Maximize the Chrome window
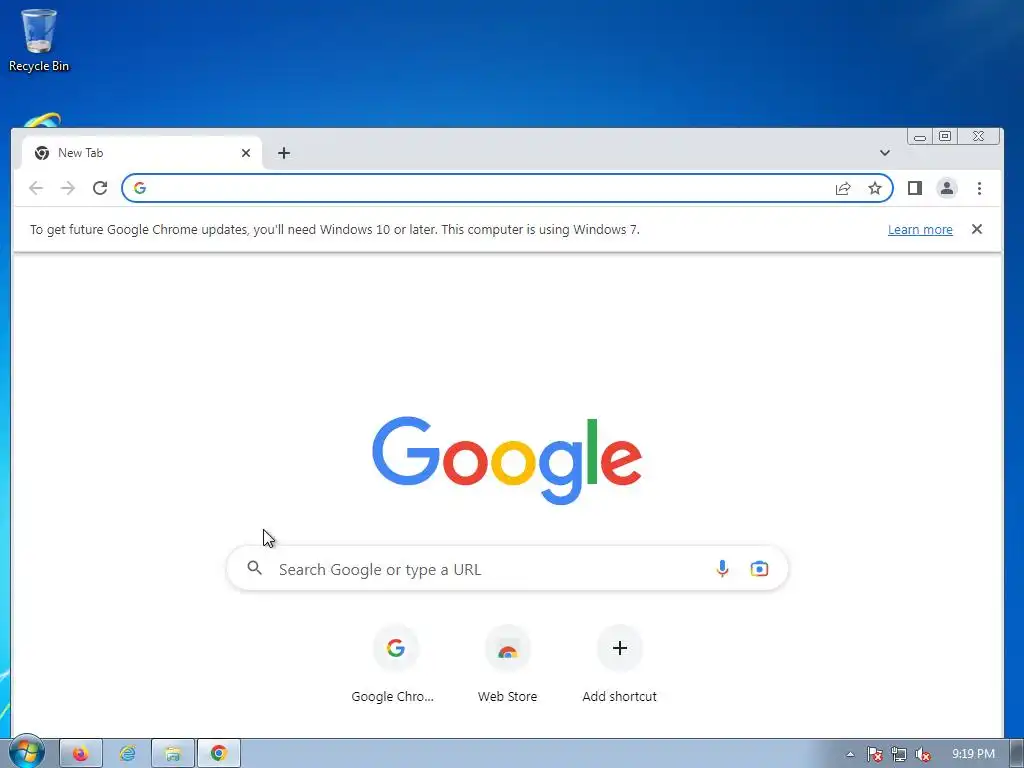The height and width of the screenshot is (768, 1024). tap(944, 136)
